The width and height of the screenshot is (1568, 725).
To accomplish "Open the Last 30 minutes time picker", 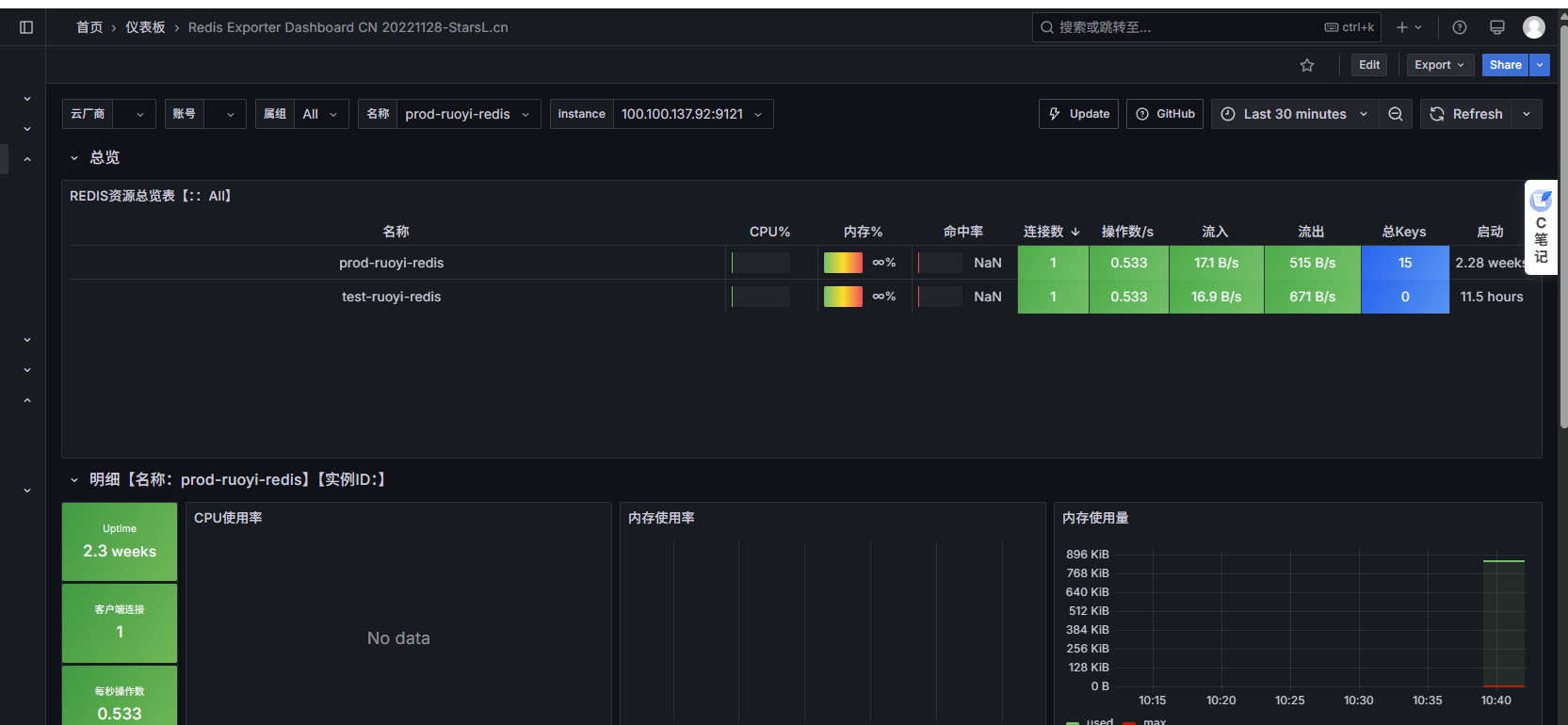I will pos(1295,114).
